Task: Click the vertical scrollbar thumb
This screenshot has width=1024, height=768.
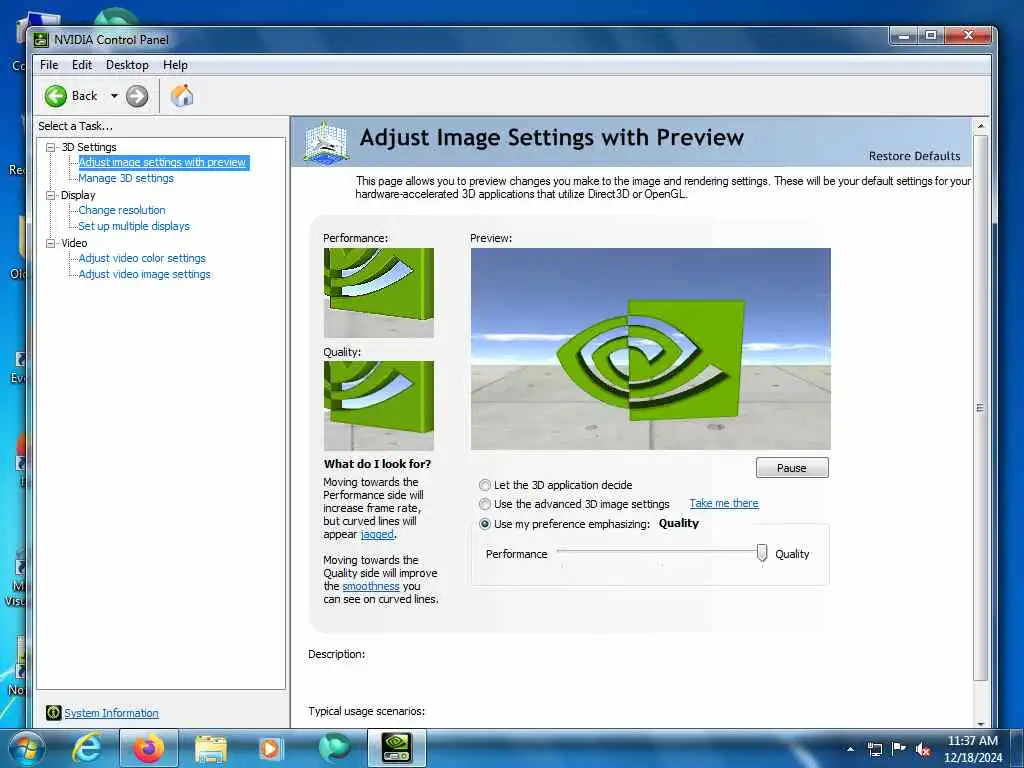Action: coord(980,408)
